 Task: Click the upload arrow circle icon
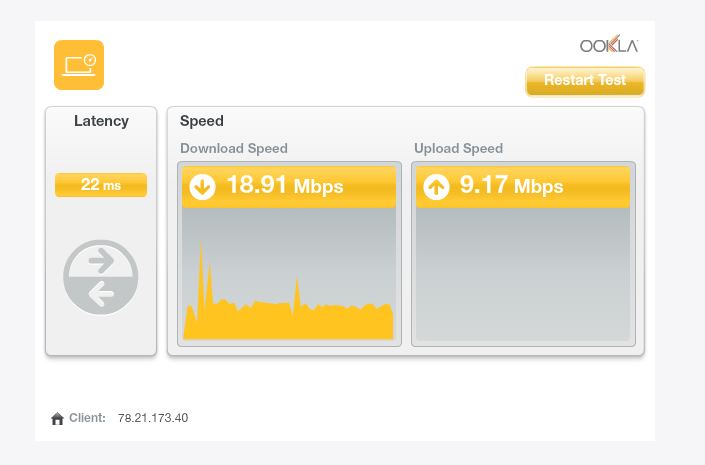(436, 186)
